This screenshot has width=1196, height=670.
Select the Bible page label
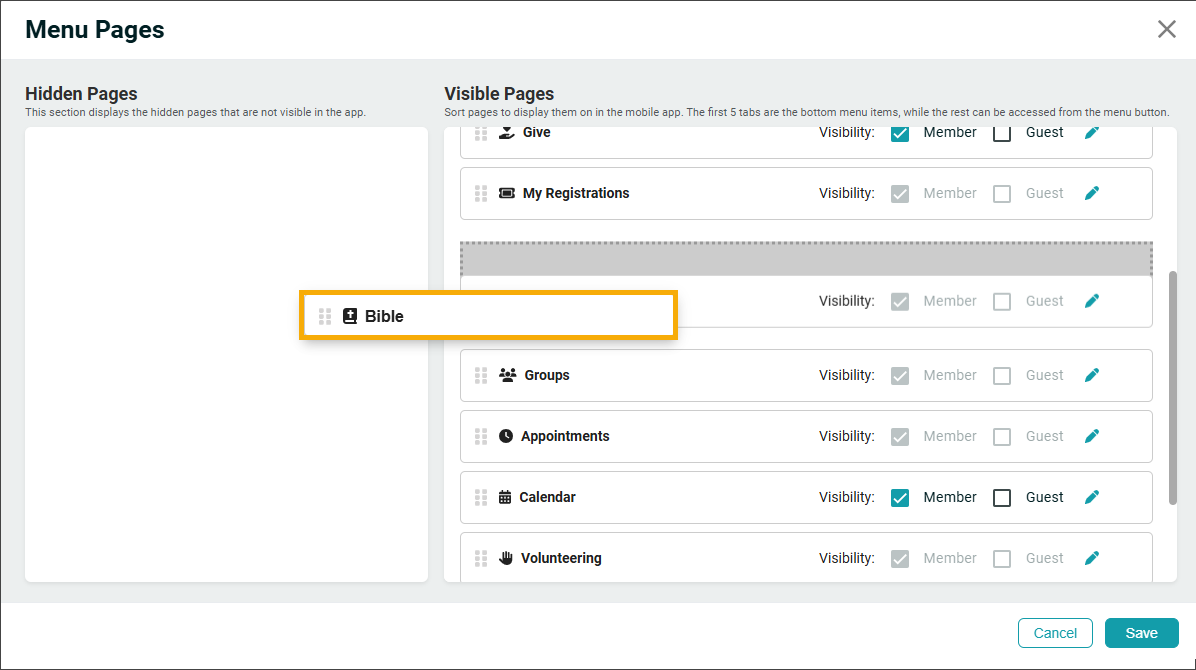point(384,316)
